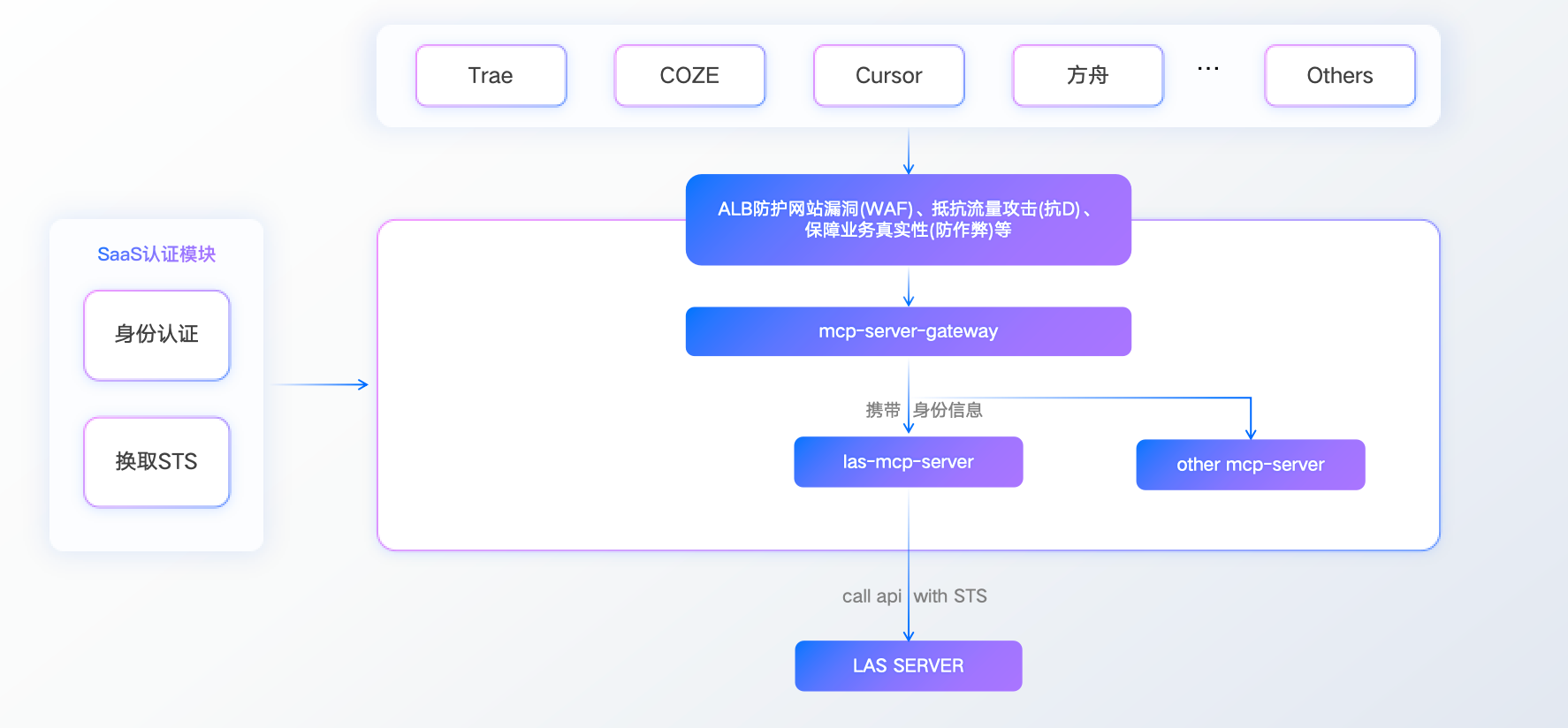The width and height of the screenshot is (1568, 728).
Task: Select the COZE client box
Action: click(689, 76)
